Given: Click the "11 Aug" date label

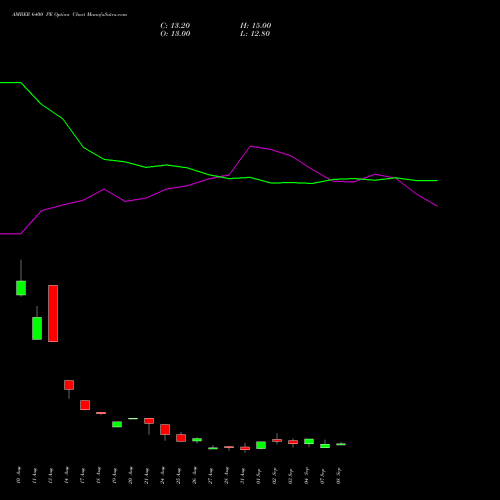Looking at the screenshot, I should pyautogui.click(x=34, y=475).
